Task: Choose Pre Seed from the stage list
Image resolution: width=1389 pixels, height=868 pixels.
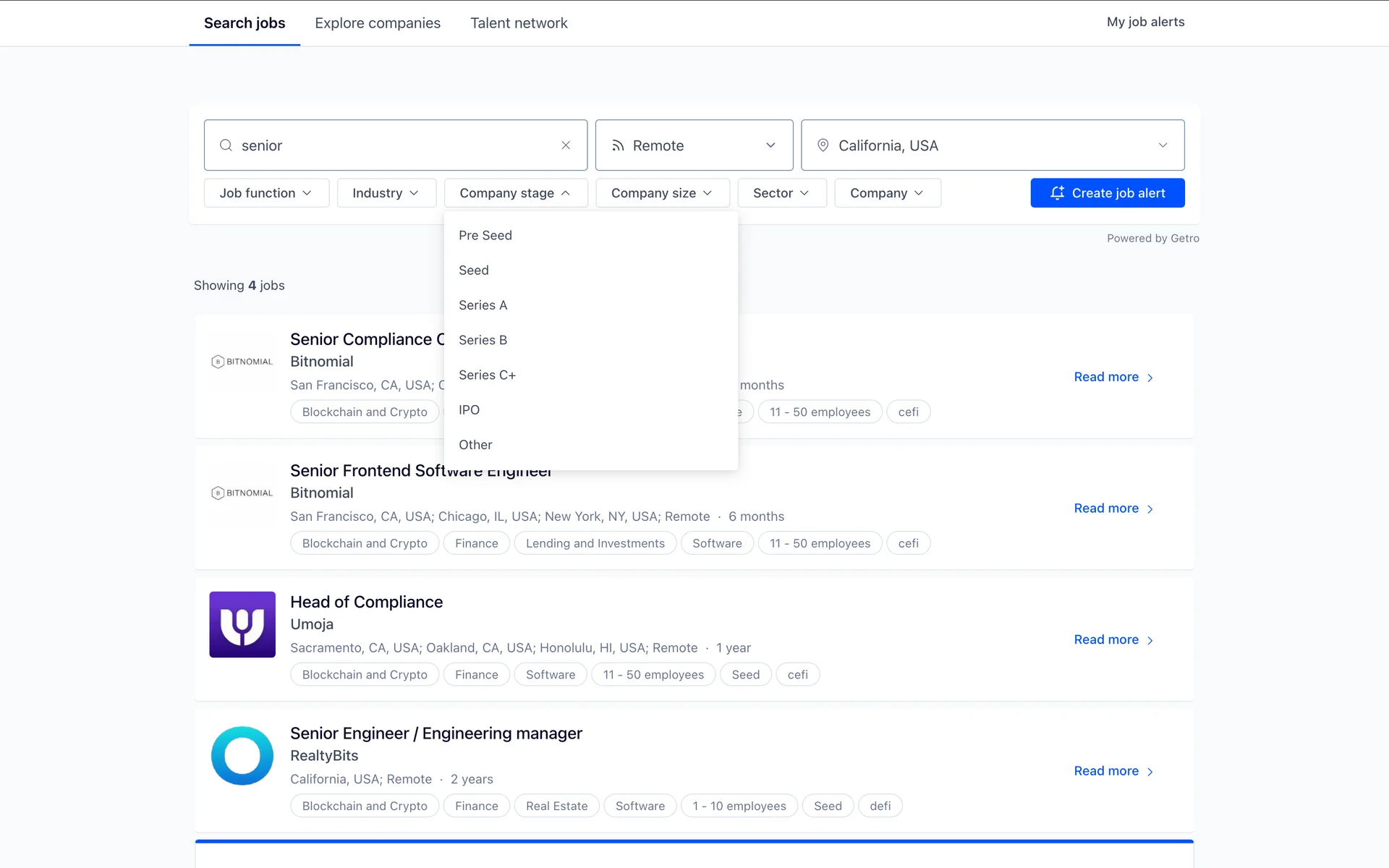Action: click(485, 235)
